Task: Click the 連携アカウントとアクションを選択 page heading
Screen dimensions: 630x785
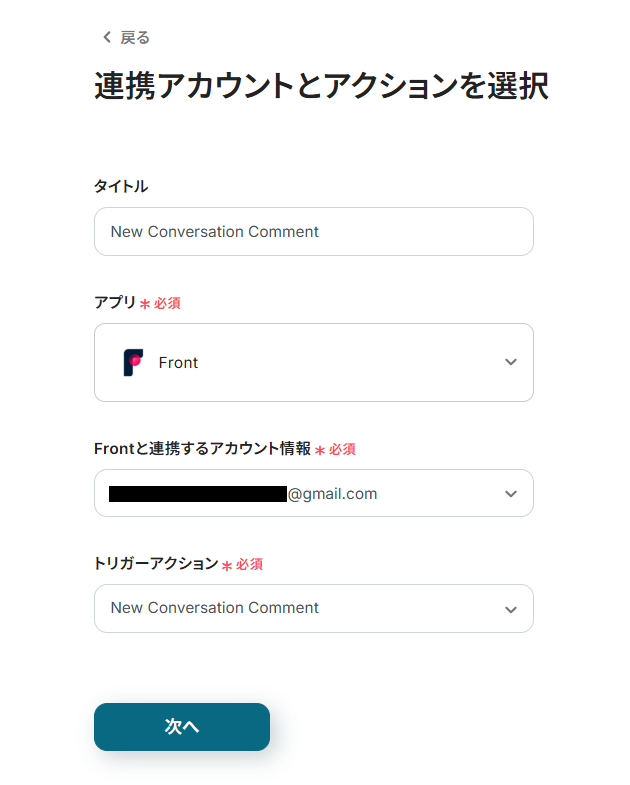Action: click(x=322, y=86)
